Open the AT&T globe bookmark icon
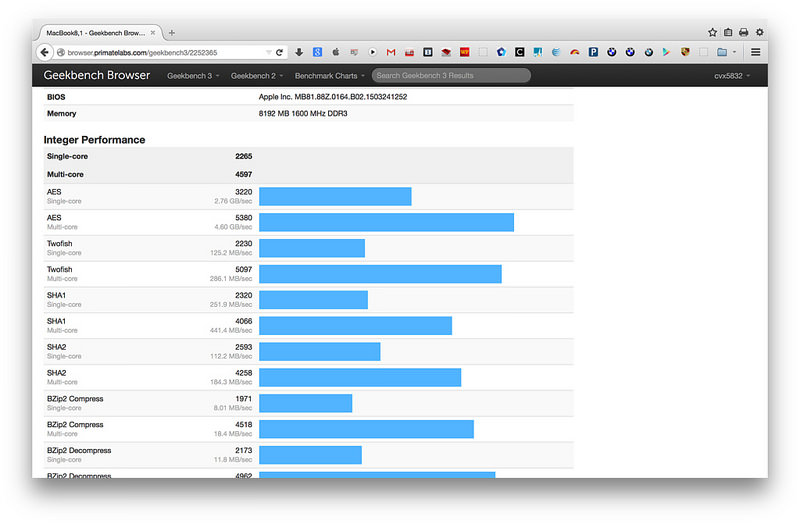800x524 pixels. coord(556,52)
